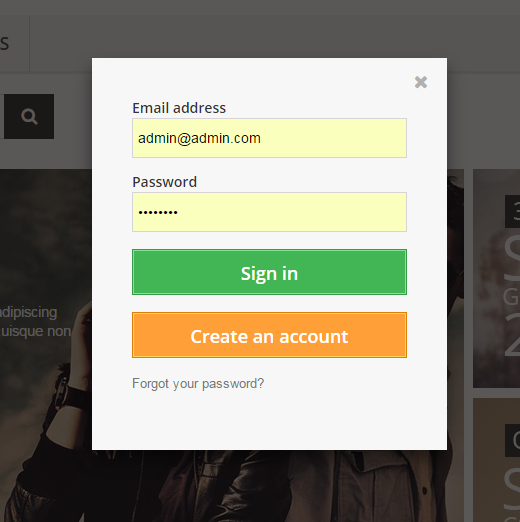Open the partially visible top navigation item ending in S

coord(5,44)
